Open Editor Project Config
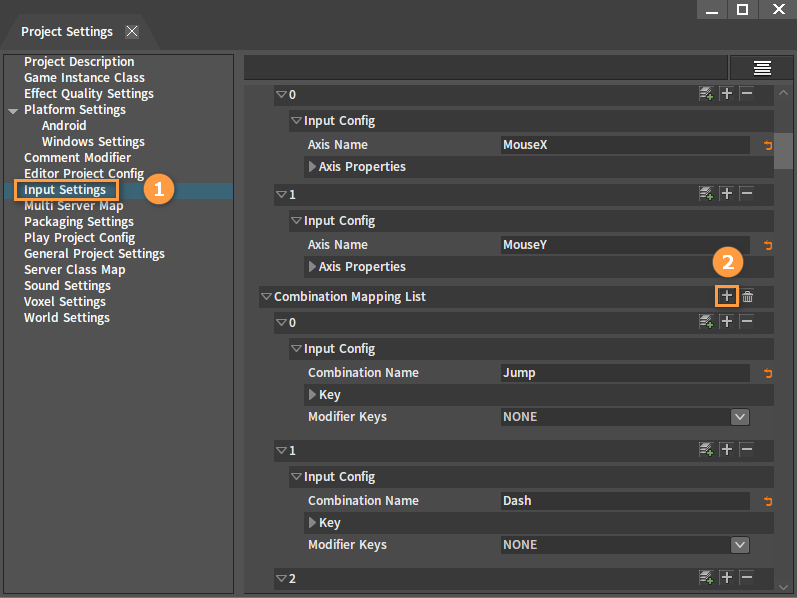Screen dimensions: 797x598 coord(84,173)
